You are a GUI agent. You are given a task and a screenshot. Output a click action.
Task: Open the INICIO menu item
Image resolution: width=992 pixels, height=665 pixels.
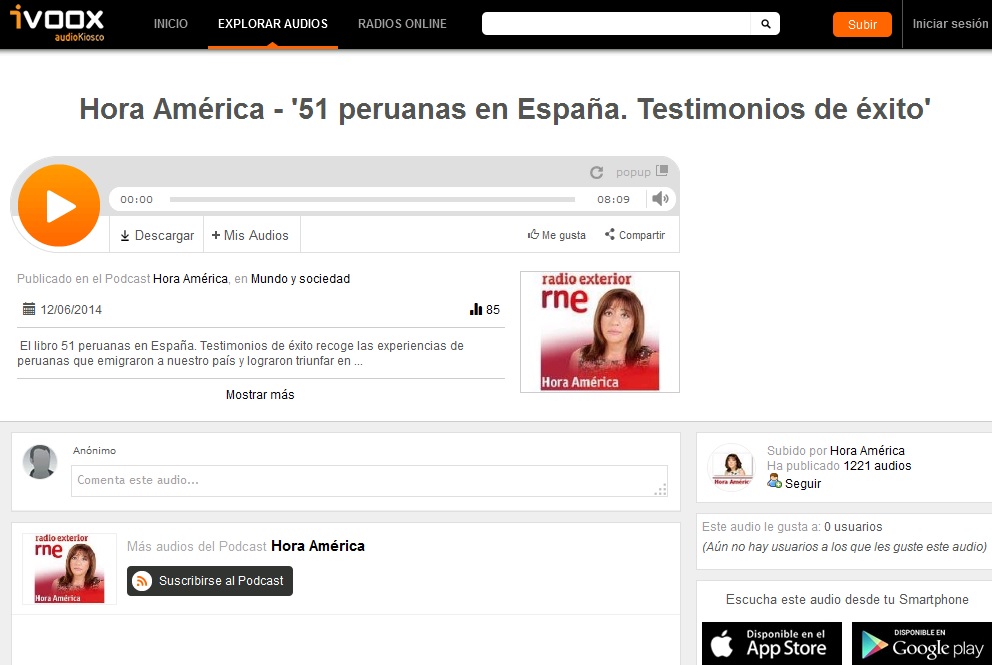tap(170, 24)
